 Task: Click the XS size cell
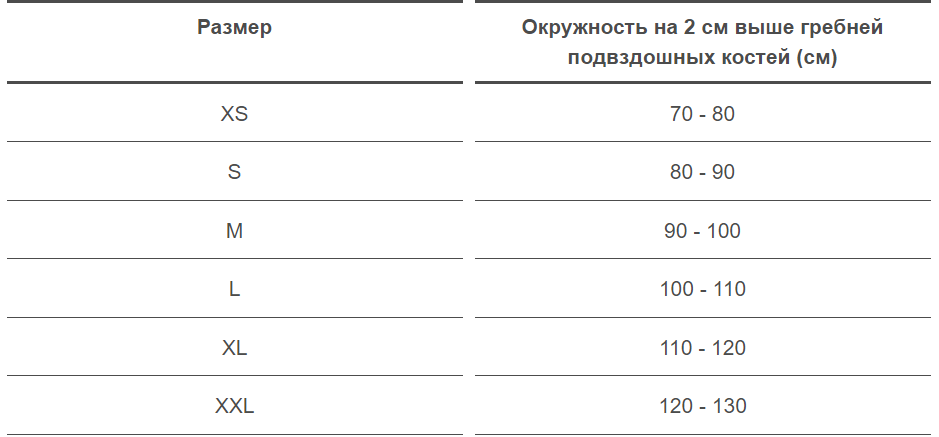pyautogui.click(x=234, y=113)
